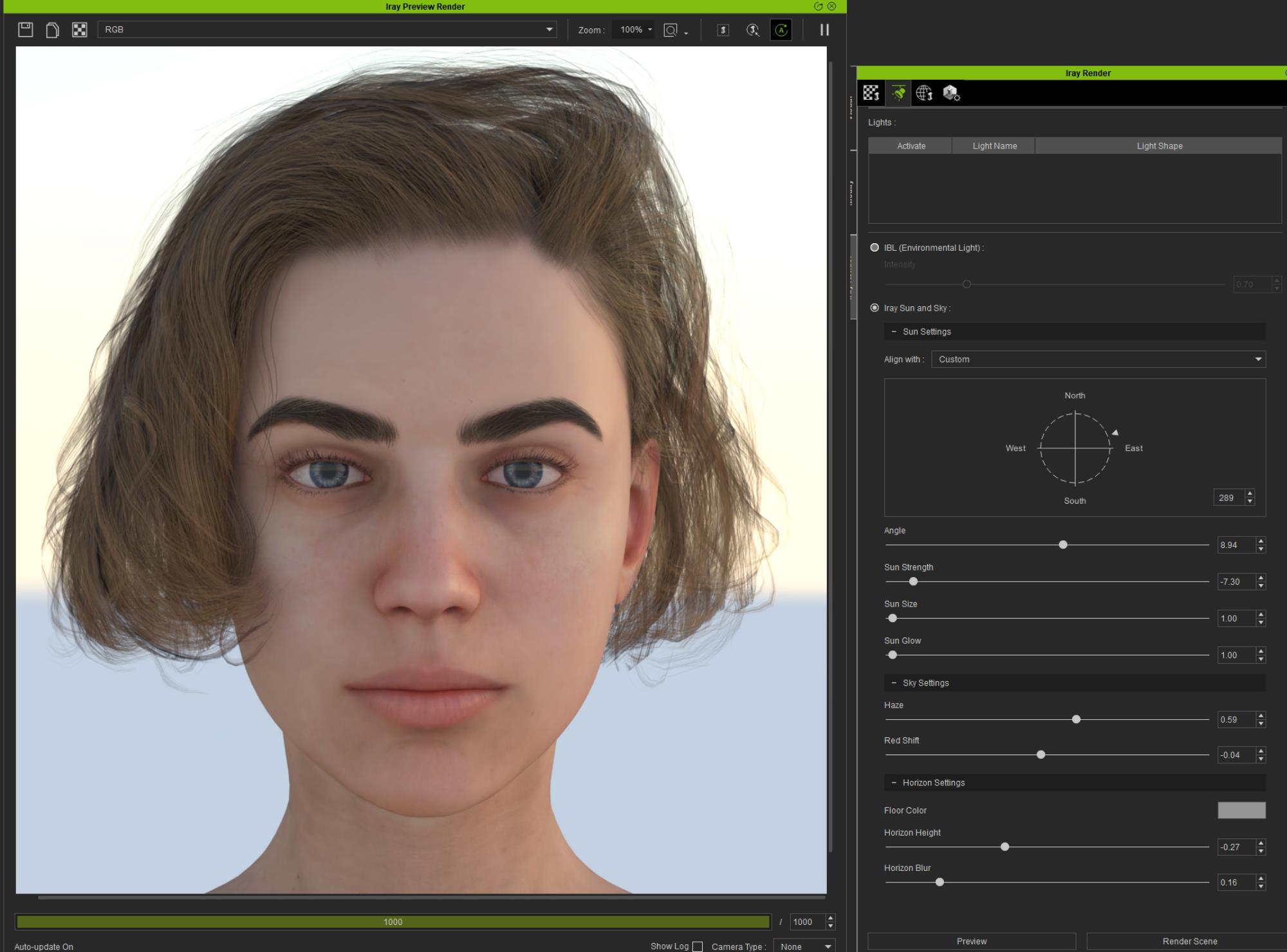Viewport: 1287px width, 952px height.
Task: Click the Angle value field 8.94
Action: pos(1236,545)
